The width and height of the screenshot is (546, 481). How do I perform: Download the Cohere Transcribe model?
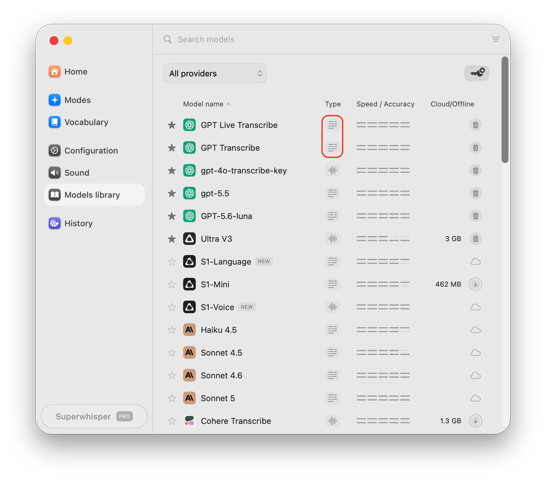[475, 421]
